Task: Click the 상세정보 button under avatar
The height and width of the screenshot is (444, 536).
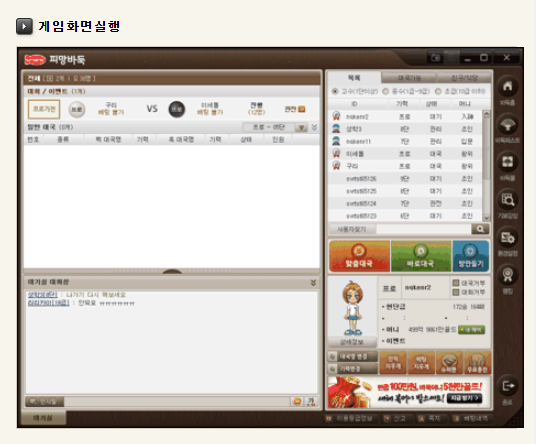Action: point(352,342)
